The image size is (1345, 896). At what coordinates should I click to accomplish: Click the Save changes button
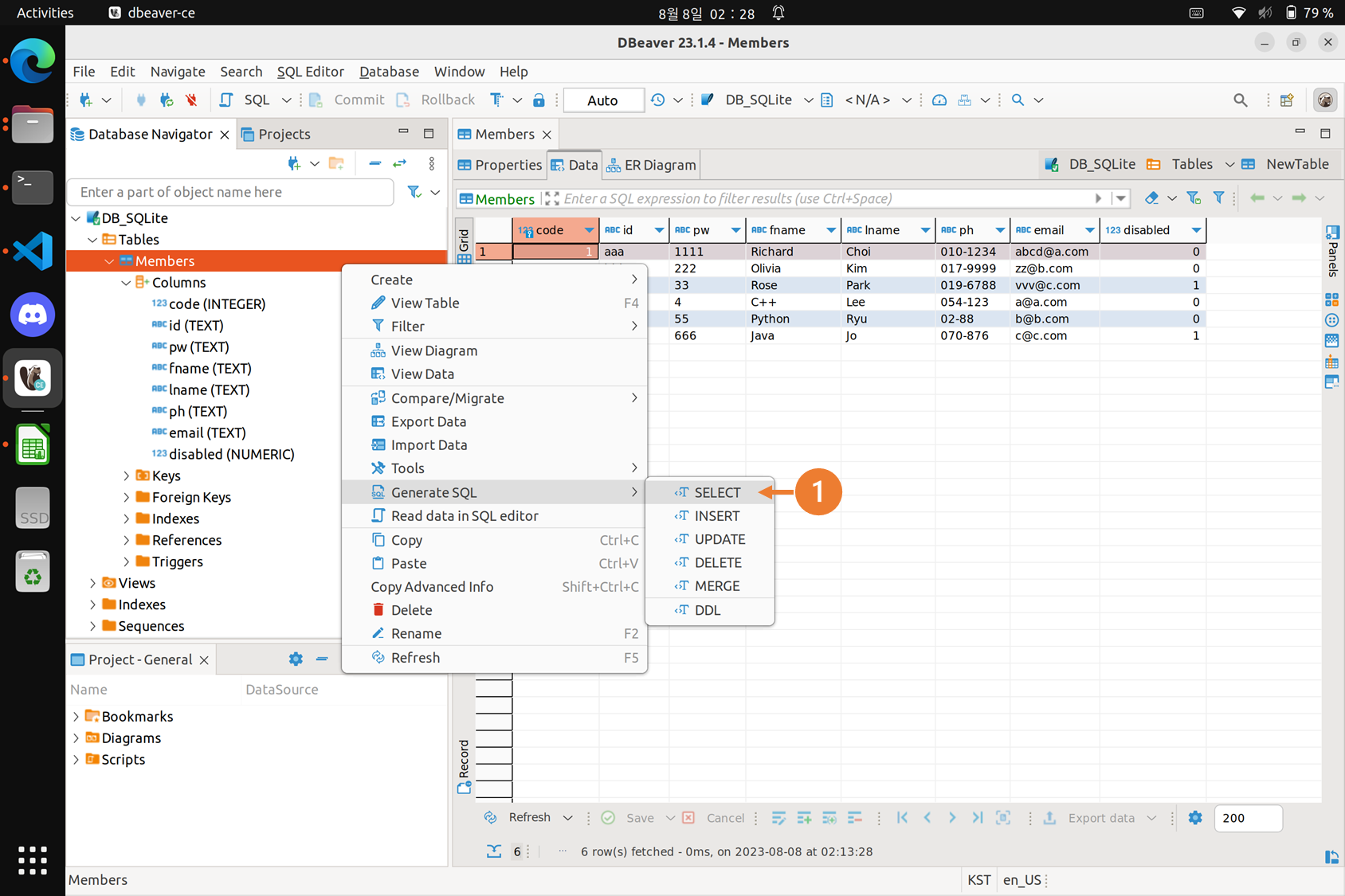coord(628,817)
